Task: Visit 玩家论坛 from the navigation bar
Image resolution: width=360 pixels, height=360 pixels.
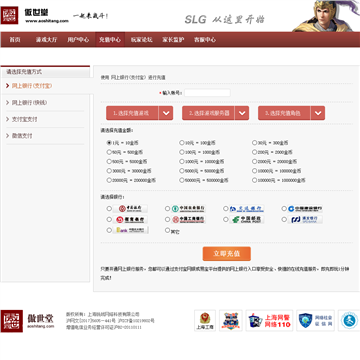Action: [141, 40]
